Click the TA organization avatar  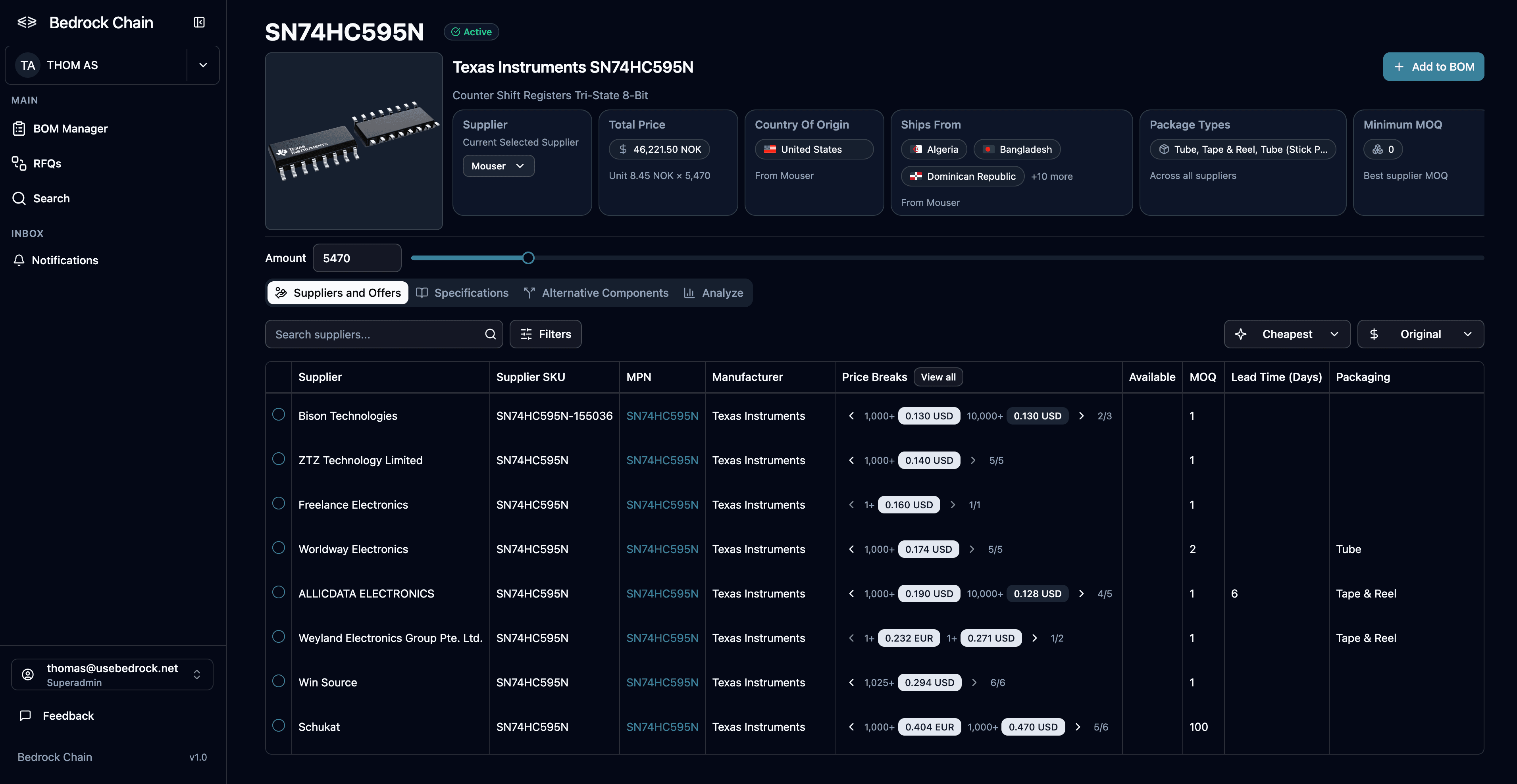pyautogui.click(x=28, y=65)
